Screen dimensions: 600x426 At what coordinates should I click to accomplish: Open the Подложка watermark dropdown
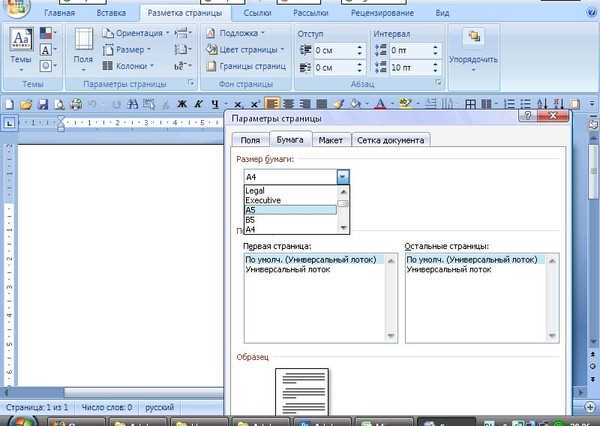click(x=235, y=33)
